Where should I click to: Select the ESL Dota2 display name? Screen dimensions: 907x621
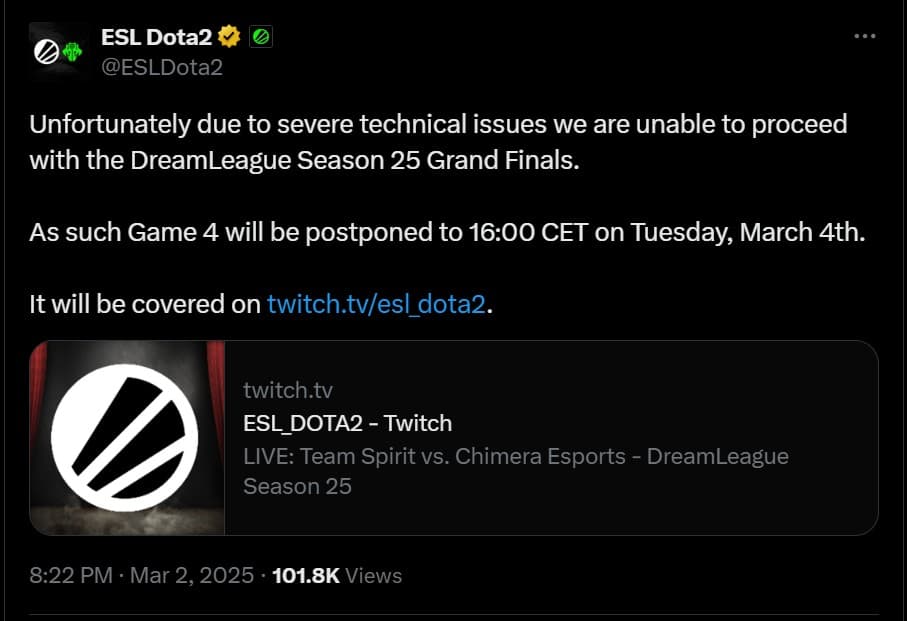pos(158,35)
